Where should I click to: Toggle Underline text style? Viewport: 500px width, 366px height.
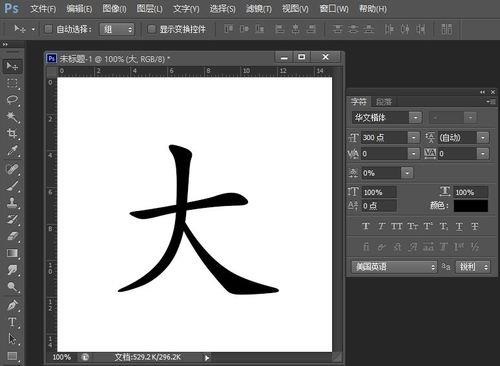tap(459, 226)
